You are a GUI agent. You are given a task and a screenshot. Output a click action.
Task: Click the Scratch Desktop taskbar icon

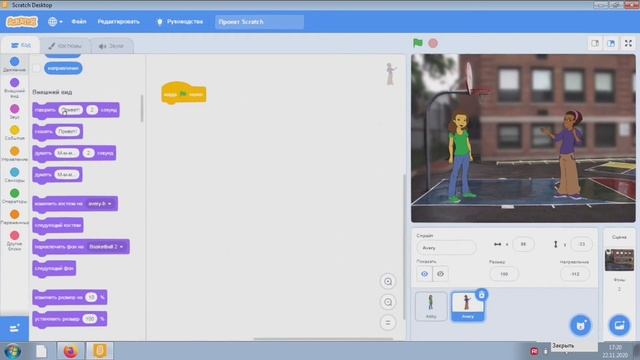pyautogui.click(x=100, y=351)
